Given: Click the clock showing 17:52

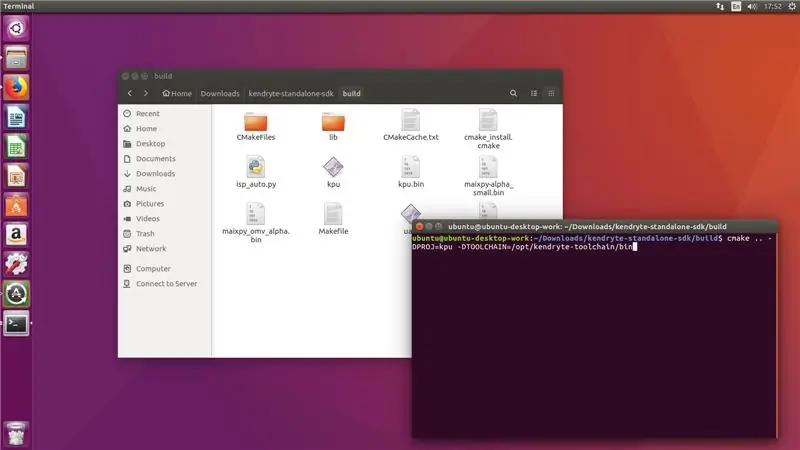Looking at the screenshot, I should click(772, 6).
